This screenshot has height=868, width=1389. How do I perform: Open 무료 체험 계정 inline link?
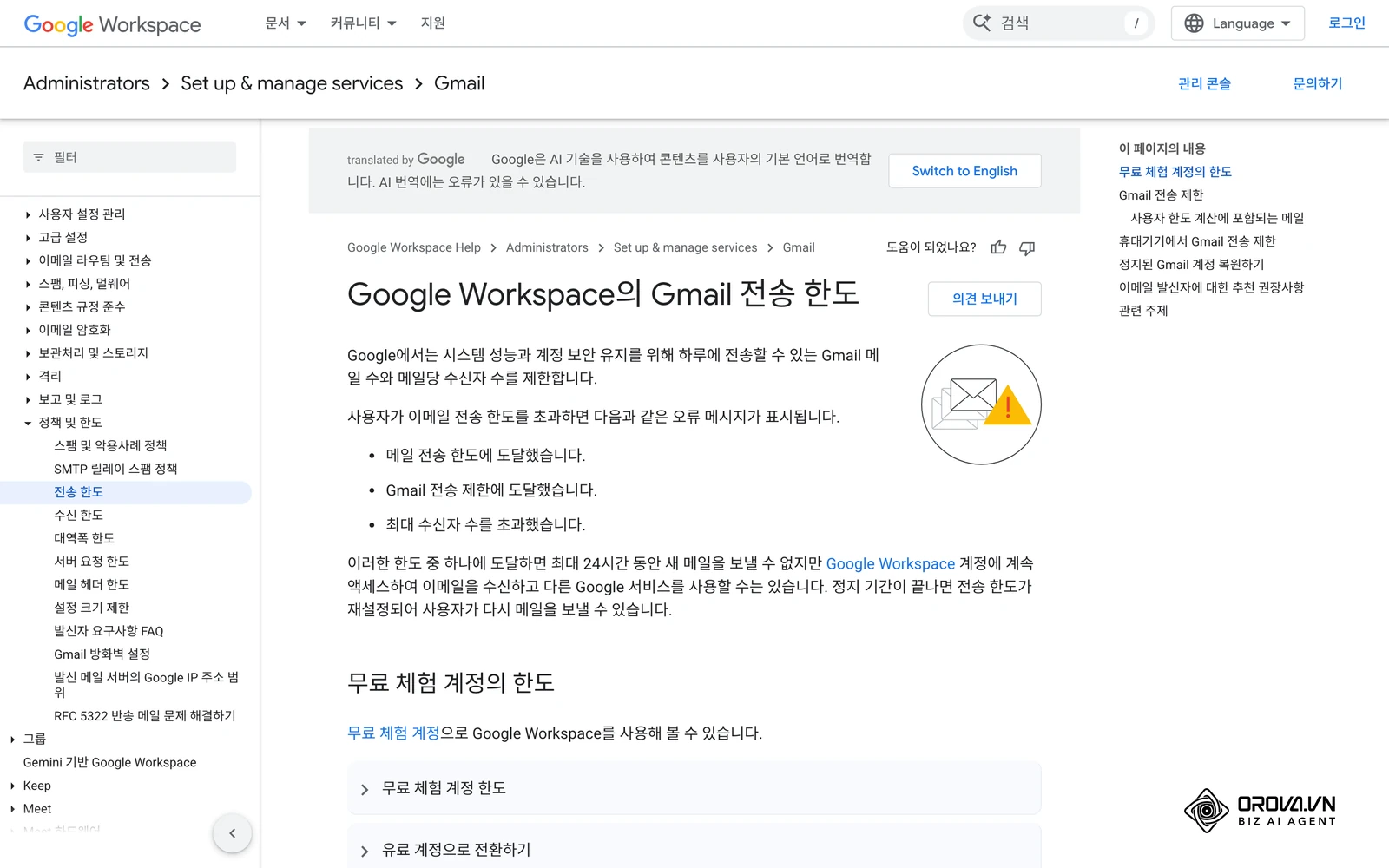click(393, 733)
